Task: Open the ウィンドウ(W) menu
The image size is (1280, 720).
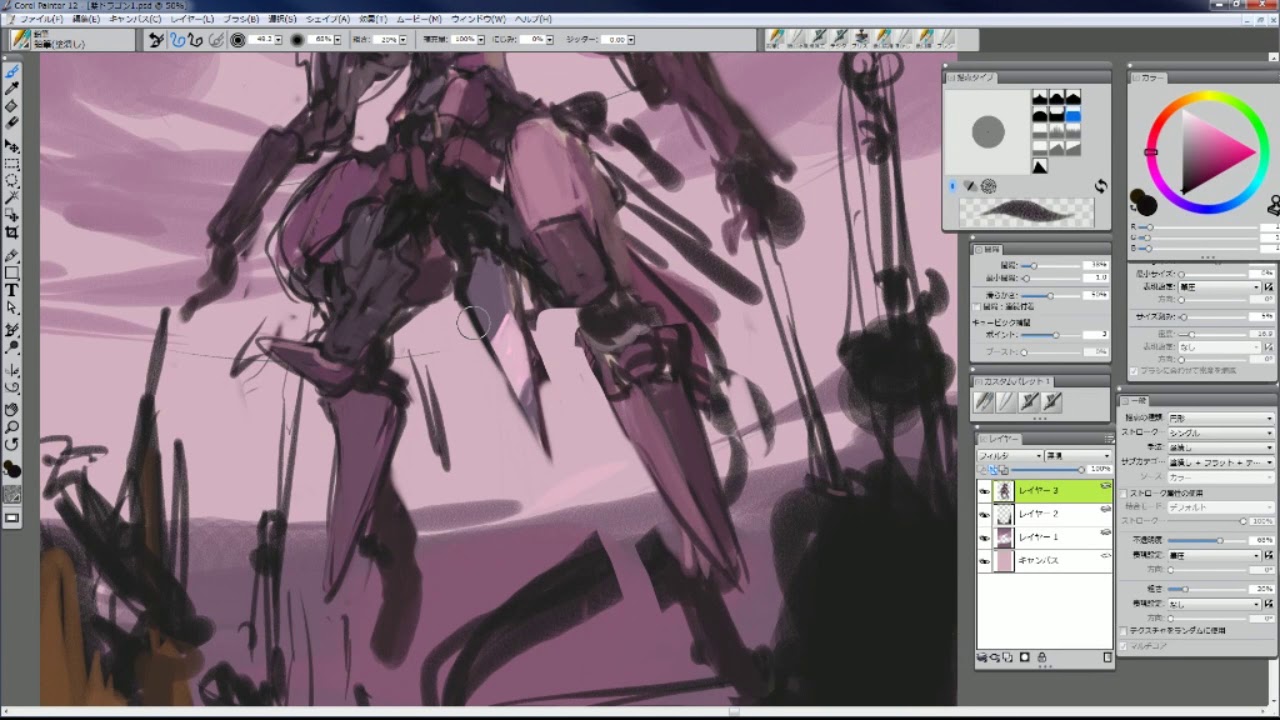Action: tap(478, 19)
